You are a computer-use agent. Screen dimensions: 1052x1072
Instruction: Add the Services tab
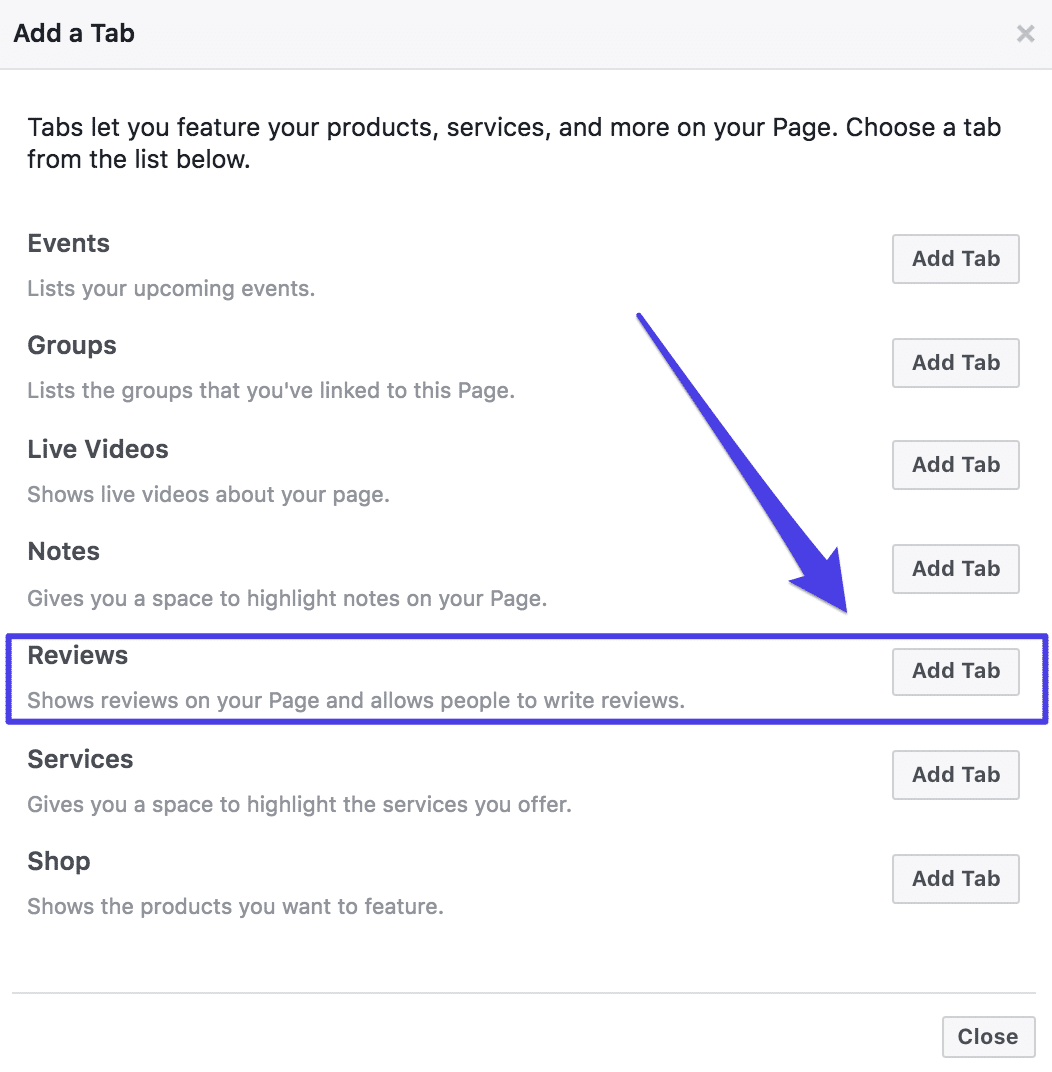coord(954,774)
